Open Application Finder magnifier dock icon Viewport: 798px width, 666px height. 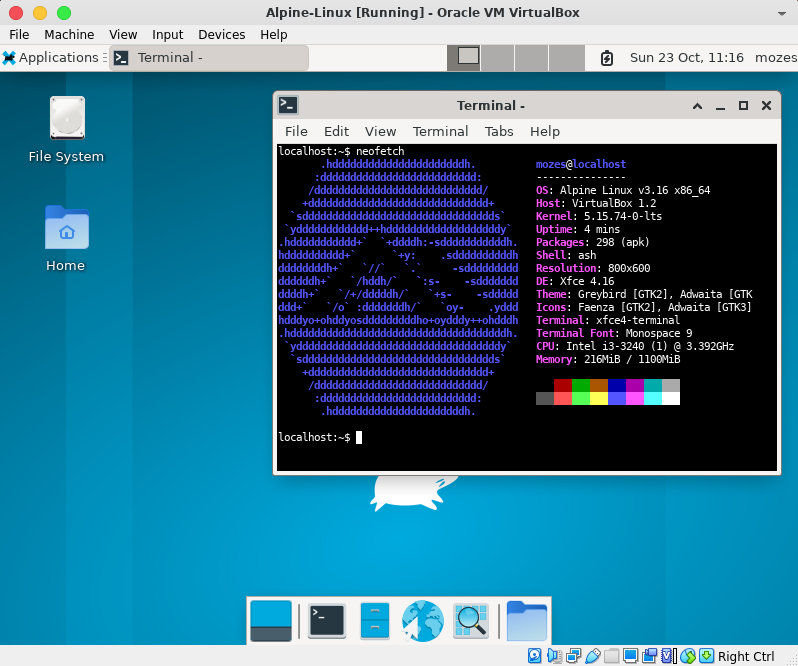tap(471, 621)
